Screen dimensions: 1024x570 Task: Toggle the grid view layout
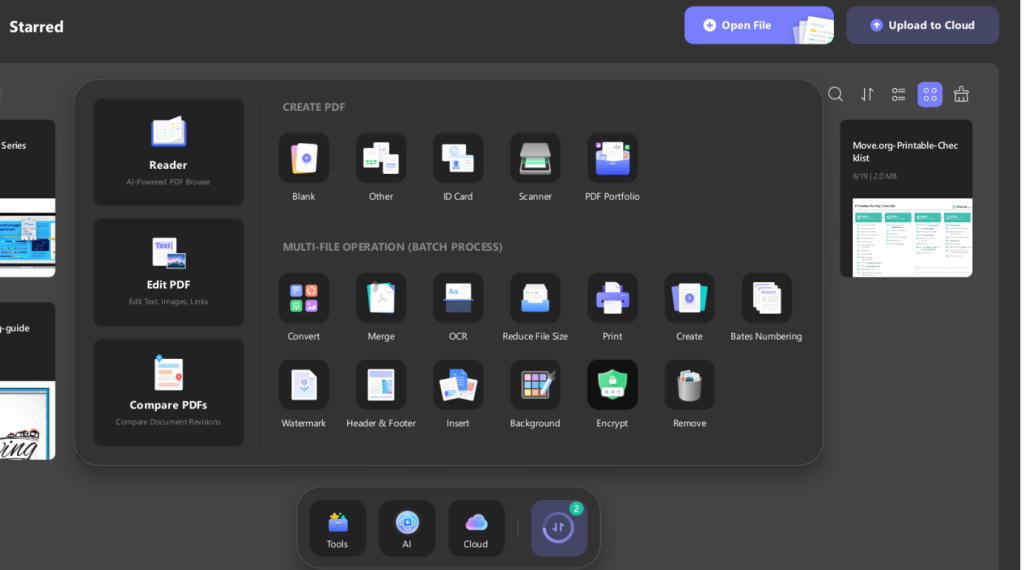point(930,94)
